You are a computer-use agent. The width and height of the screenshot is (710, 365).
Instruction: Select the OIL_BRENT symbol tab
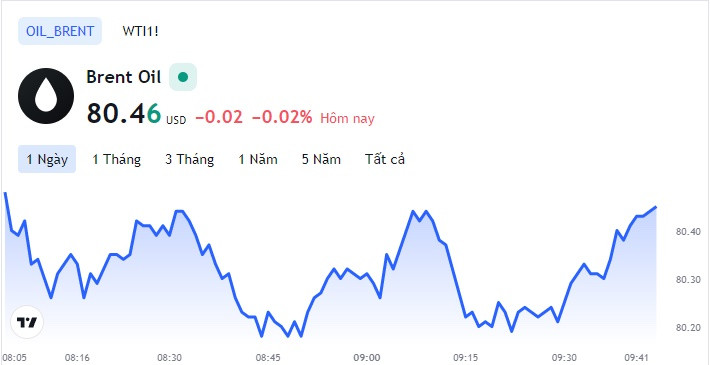point(60,31)
